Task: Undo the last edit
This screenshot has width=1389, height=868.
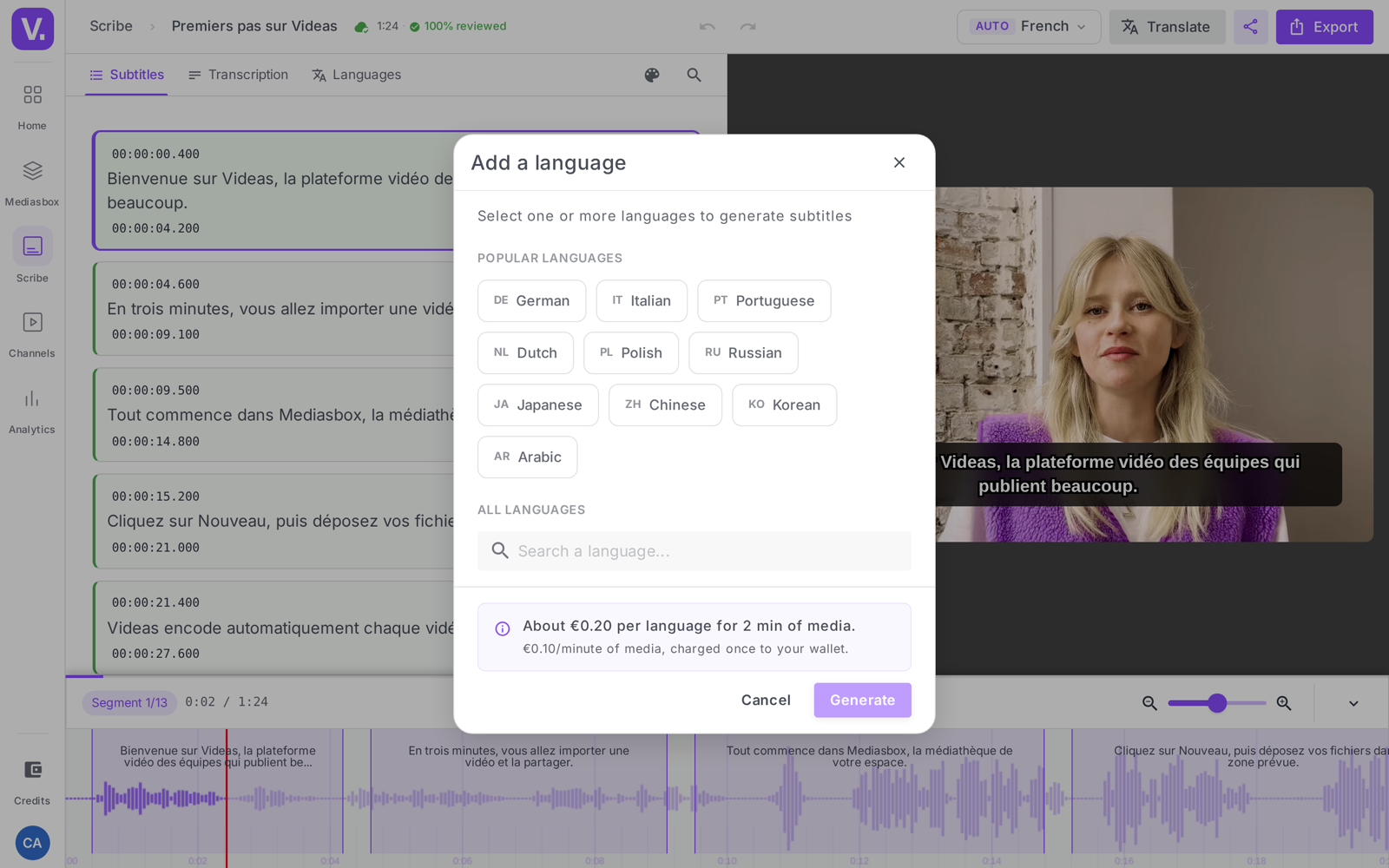Action: [708, 27]
